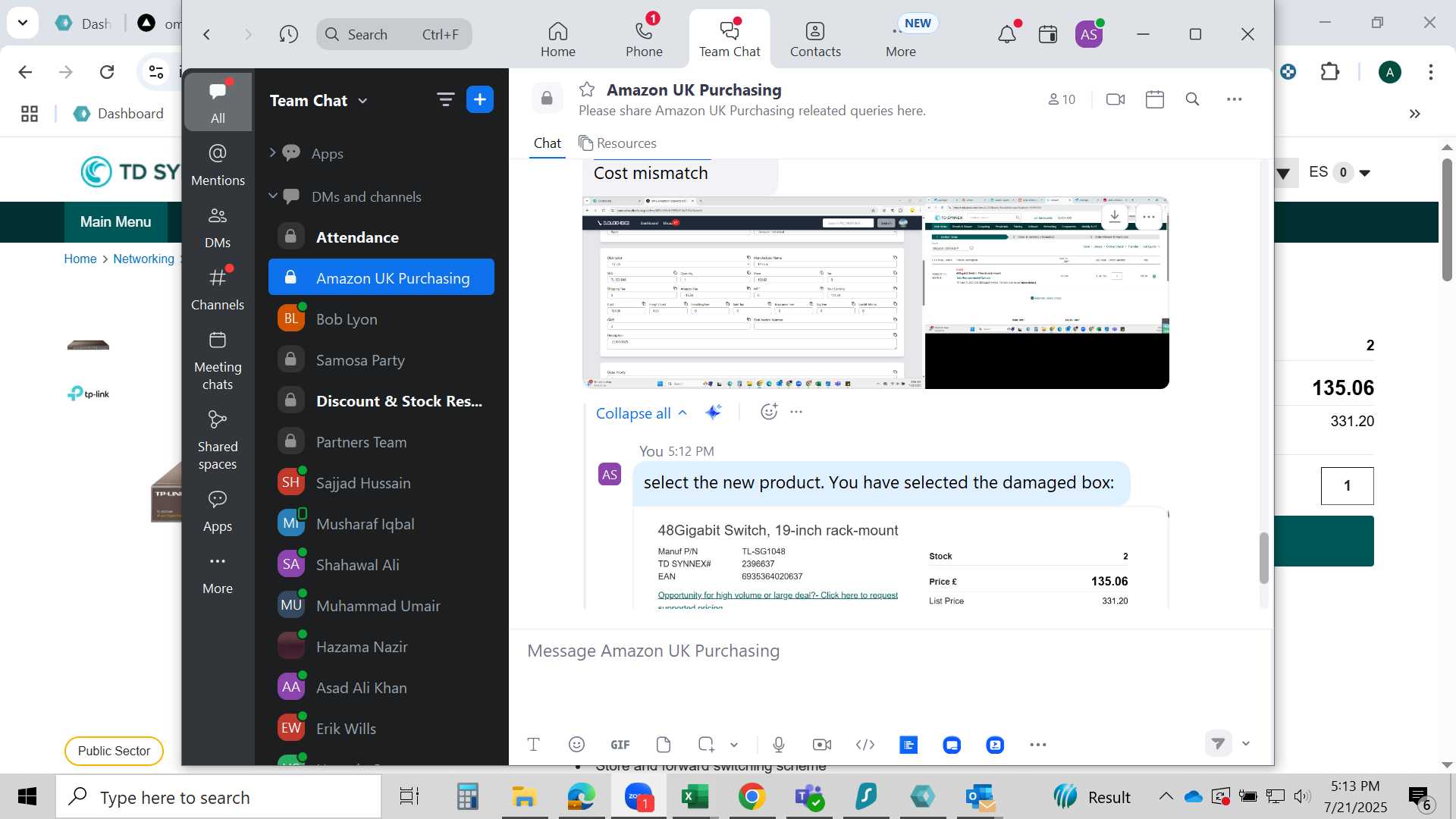This screenshot has height=819, width=1456.
Task: Start a video meeting from channel header
Action: click(1116, 99)
